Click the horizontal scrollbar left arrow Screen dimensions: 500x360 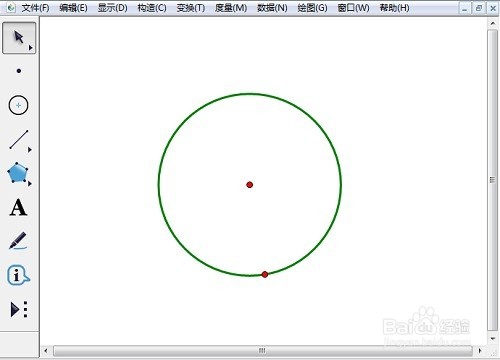click(x=46, y=351)
